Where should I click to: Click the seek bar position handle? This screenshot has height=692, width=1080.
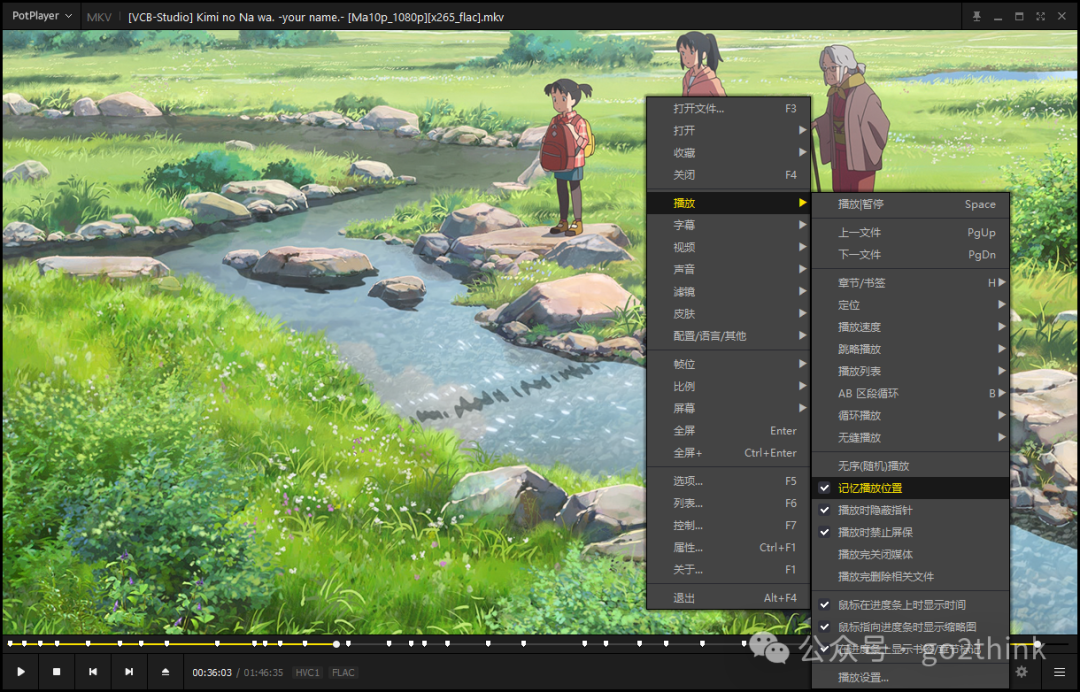click(336, 644)
